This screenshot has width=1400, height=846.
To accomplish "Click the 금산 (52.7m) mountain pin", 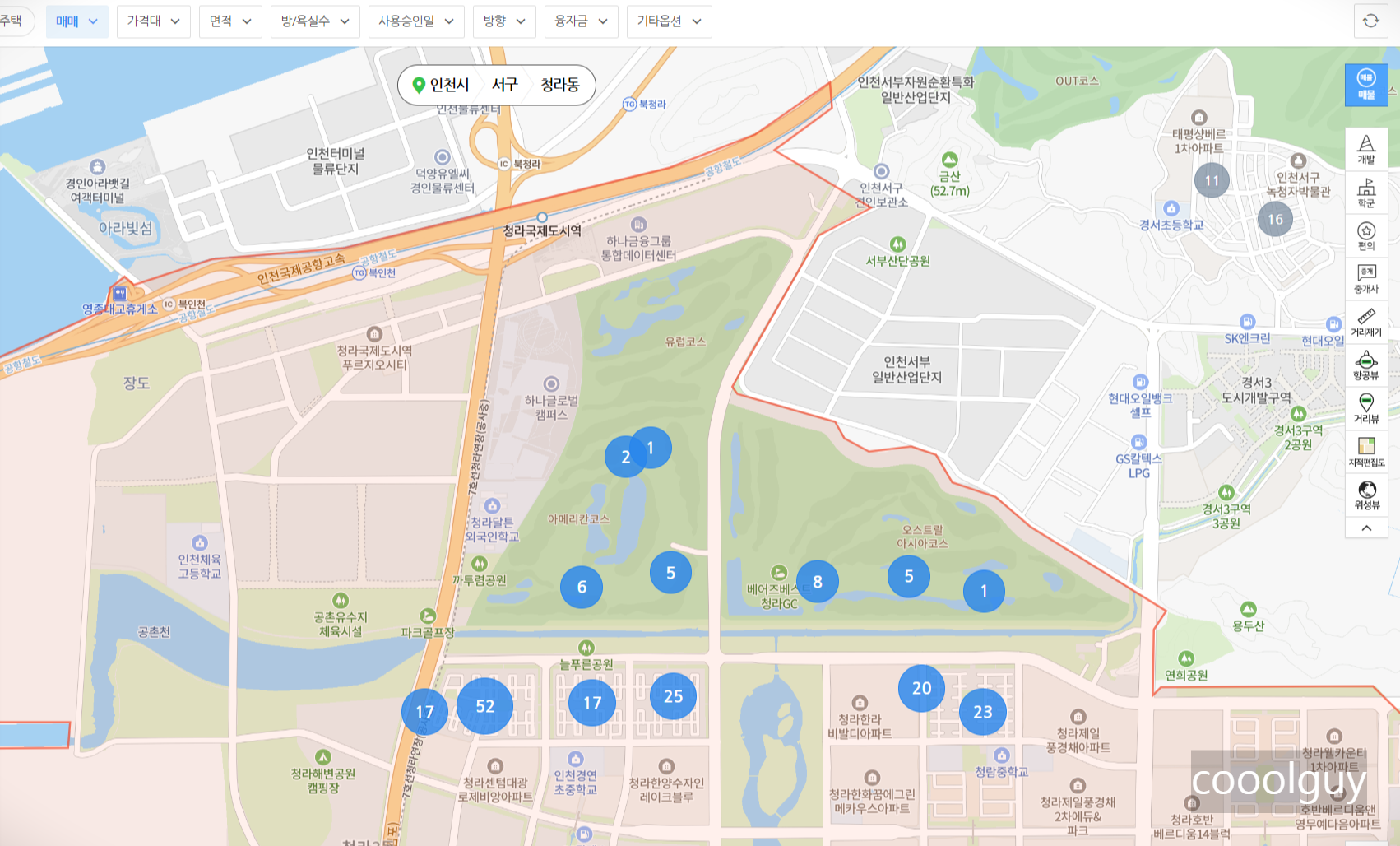I will click(950, 160).
